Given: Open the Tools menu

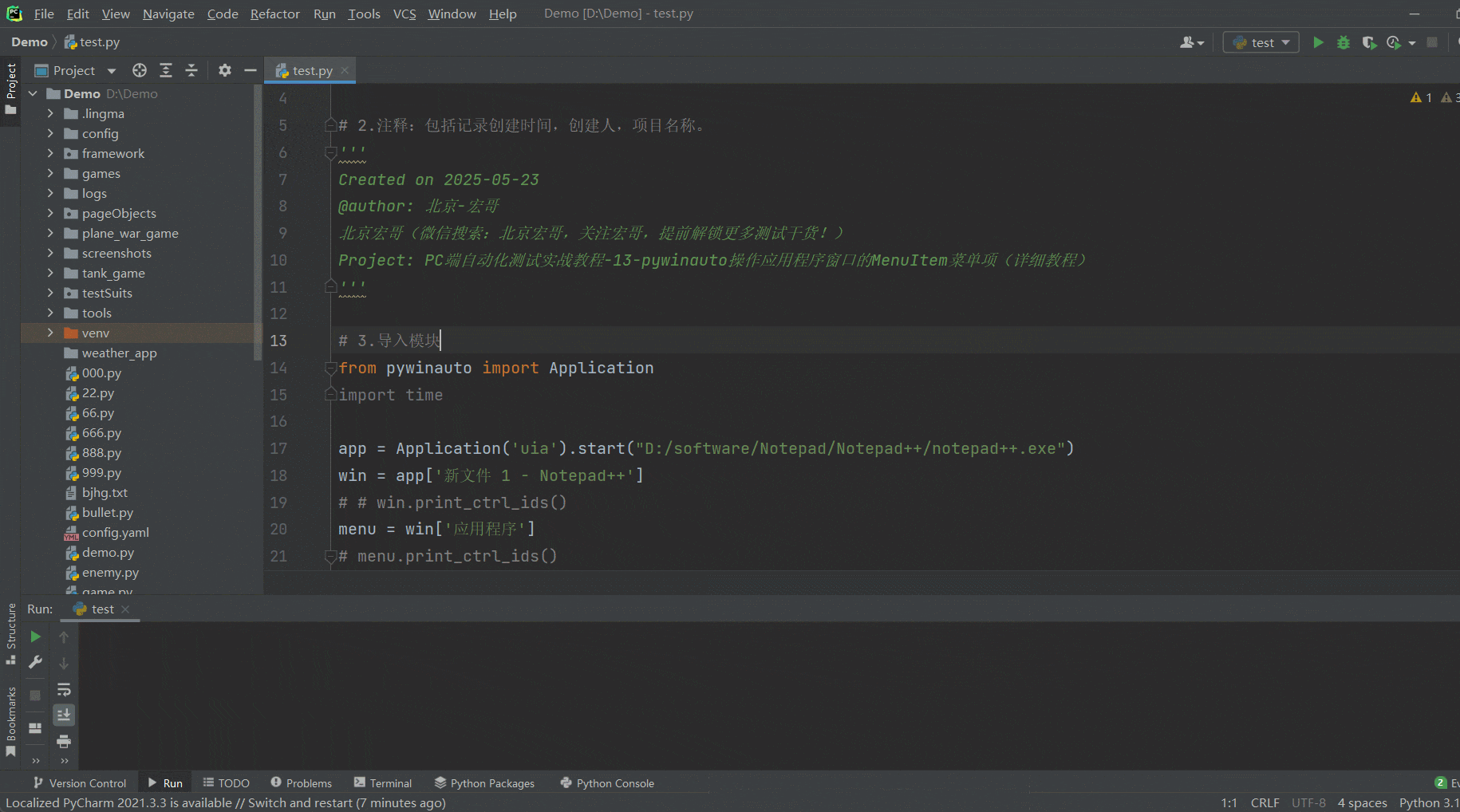Looking at the screenshot, I should point(364,14).
